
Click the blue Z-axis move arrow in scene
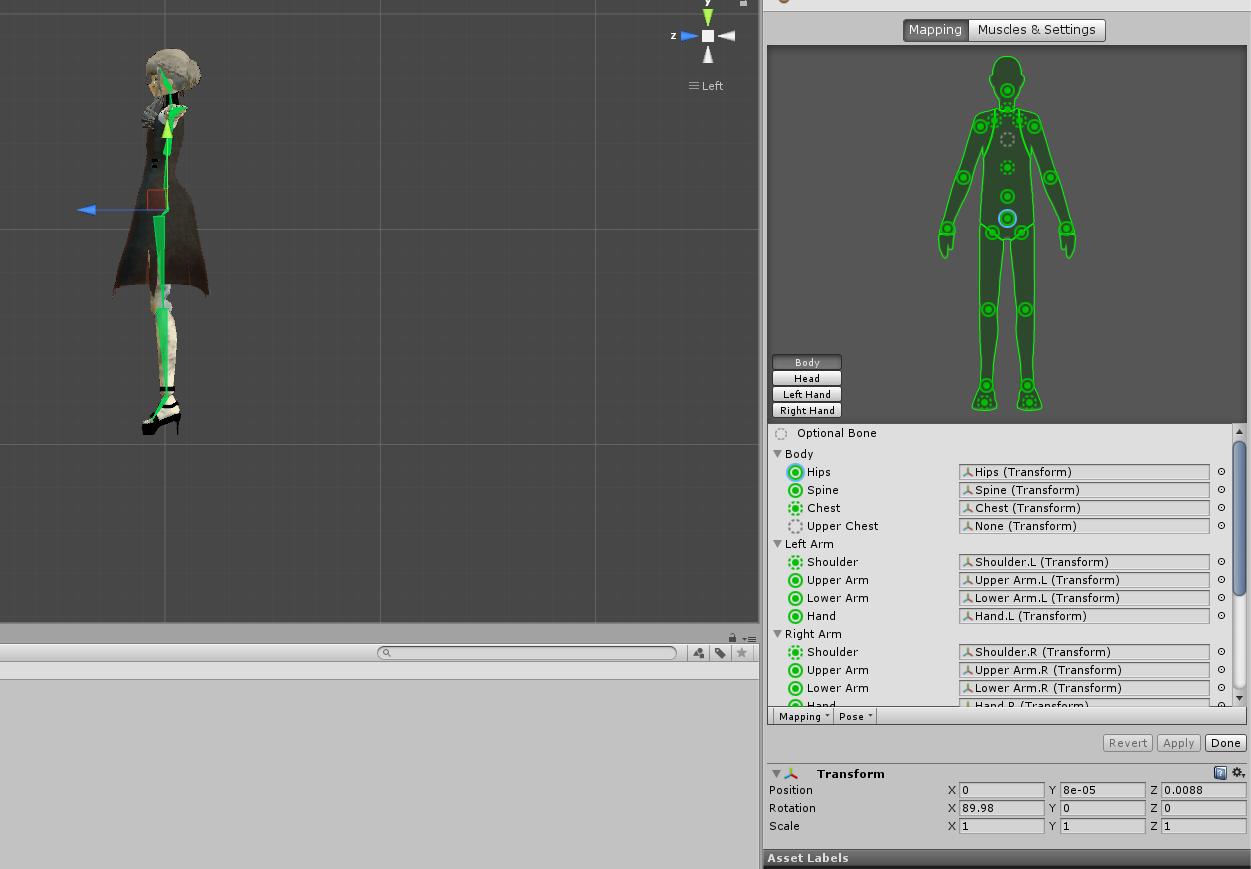click(87, 210)
